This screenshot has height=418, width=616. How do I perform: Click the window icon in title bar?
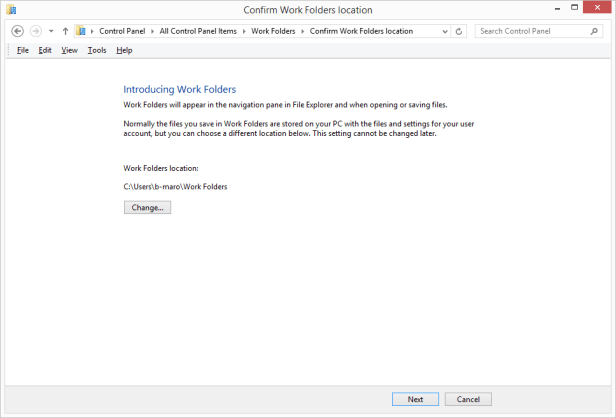[x=11, y=10]
